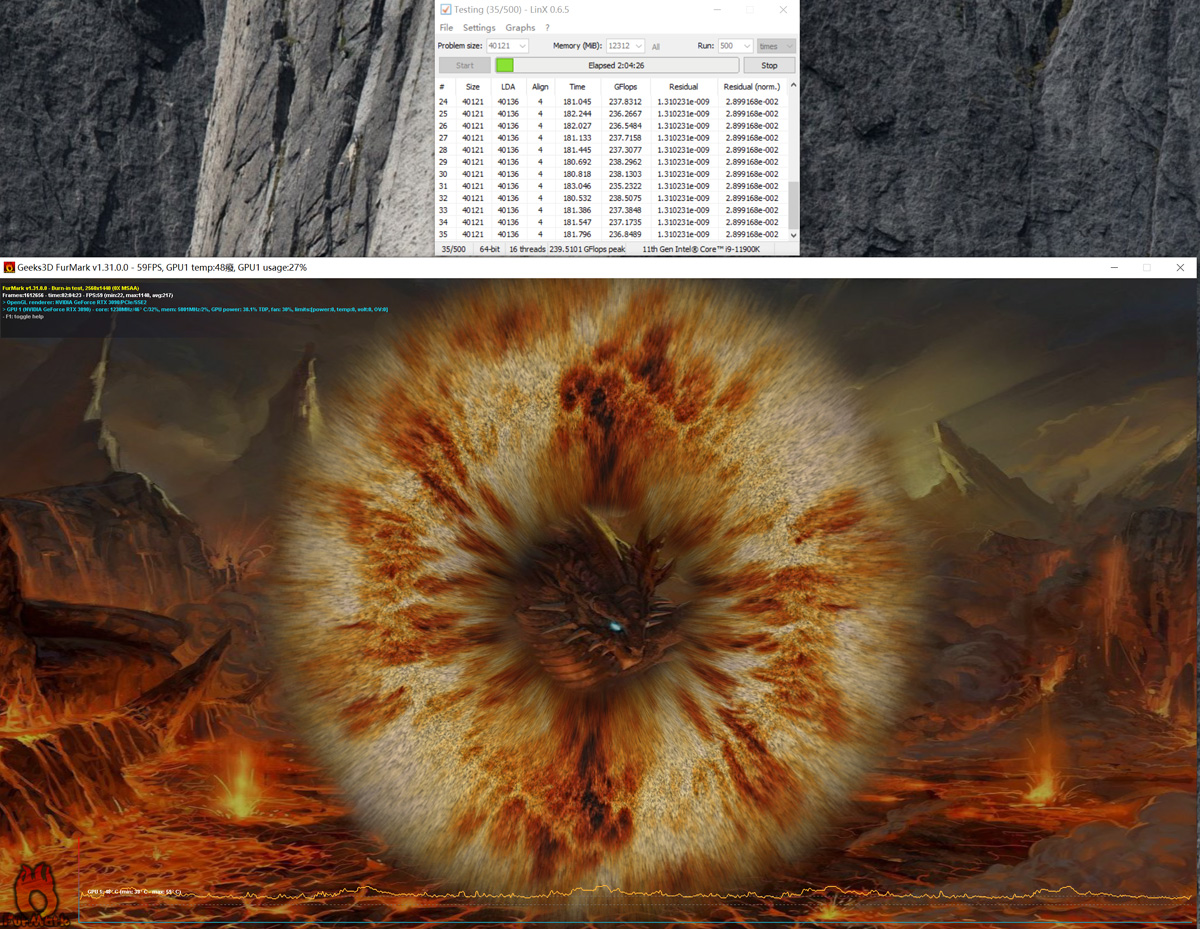Click the scroll down arrow in results table

point(794,235)
